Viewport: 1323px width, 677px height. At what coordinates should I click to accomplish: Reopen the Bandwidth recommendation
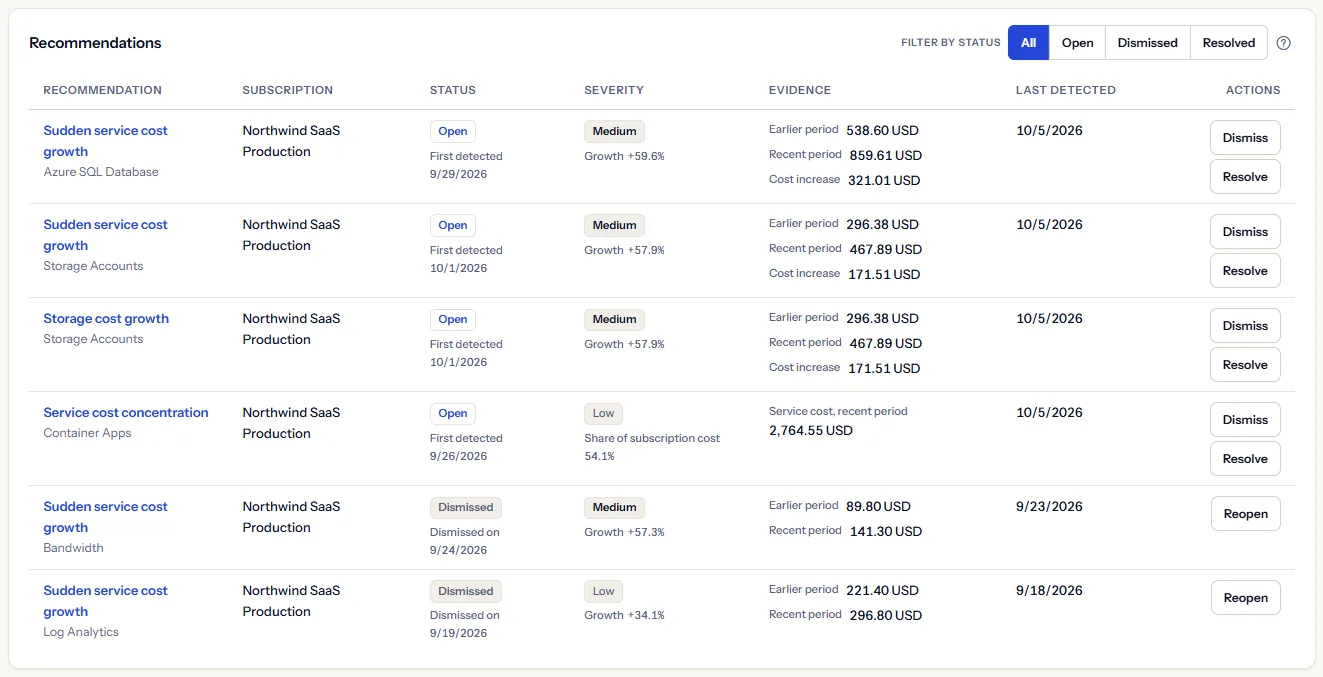pyautogui.click(x=1245, y=514)
